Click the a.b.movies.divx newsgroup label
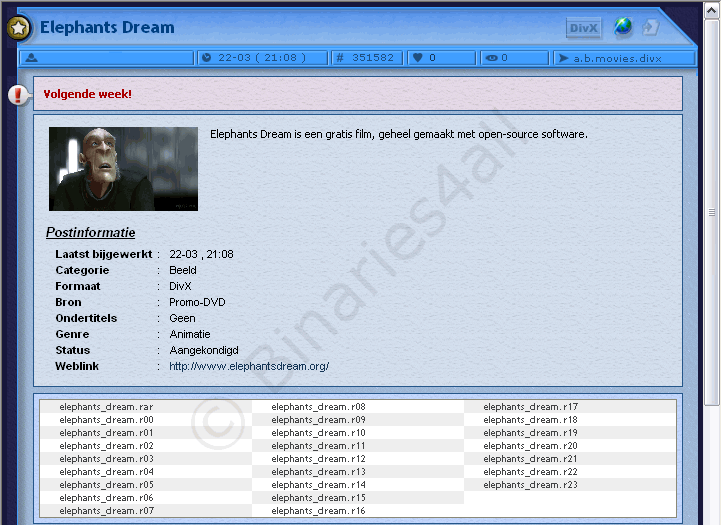This screenshot has width=722, height=525. [617, 58]
